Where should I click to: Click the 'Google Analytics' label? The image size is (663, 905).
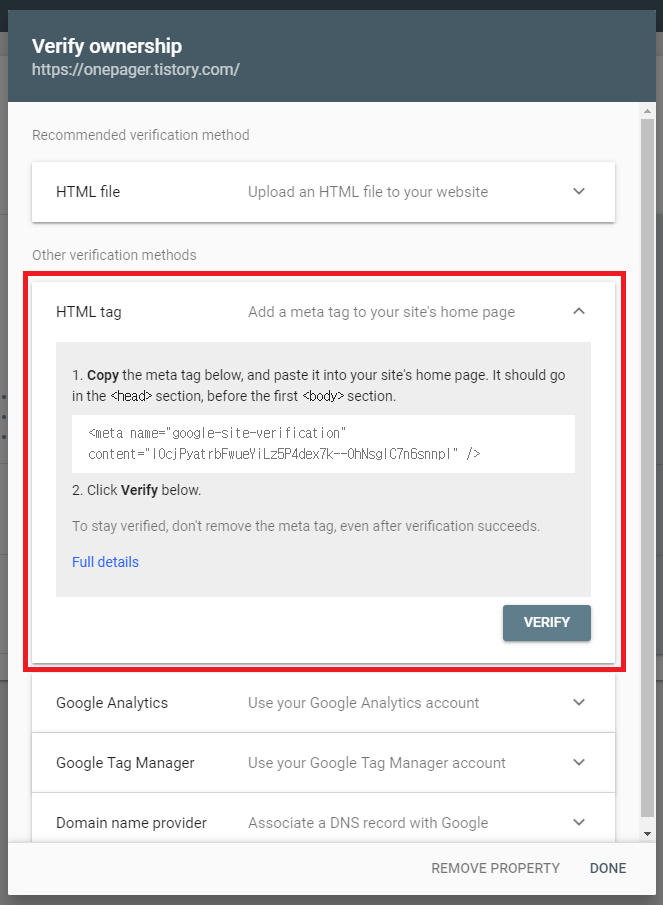pos(112,702)
